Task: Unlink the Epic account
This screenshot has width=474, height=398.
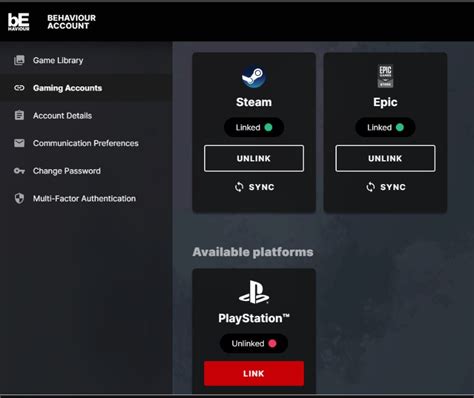Action: coord(385,158)
